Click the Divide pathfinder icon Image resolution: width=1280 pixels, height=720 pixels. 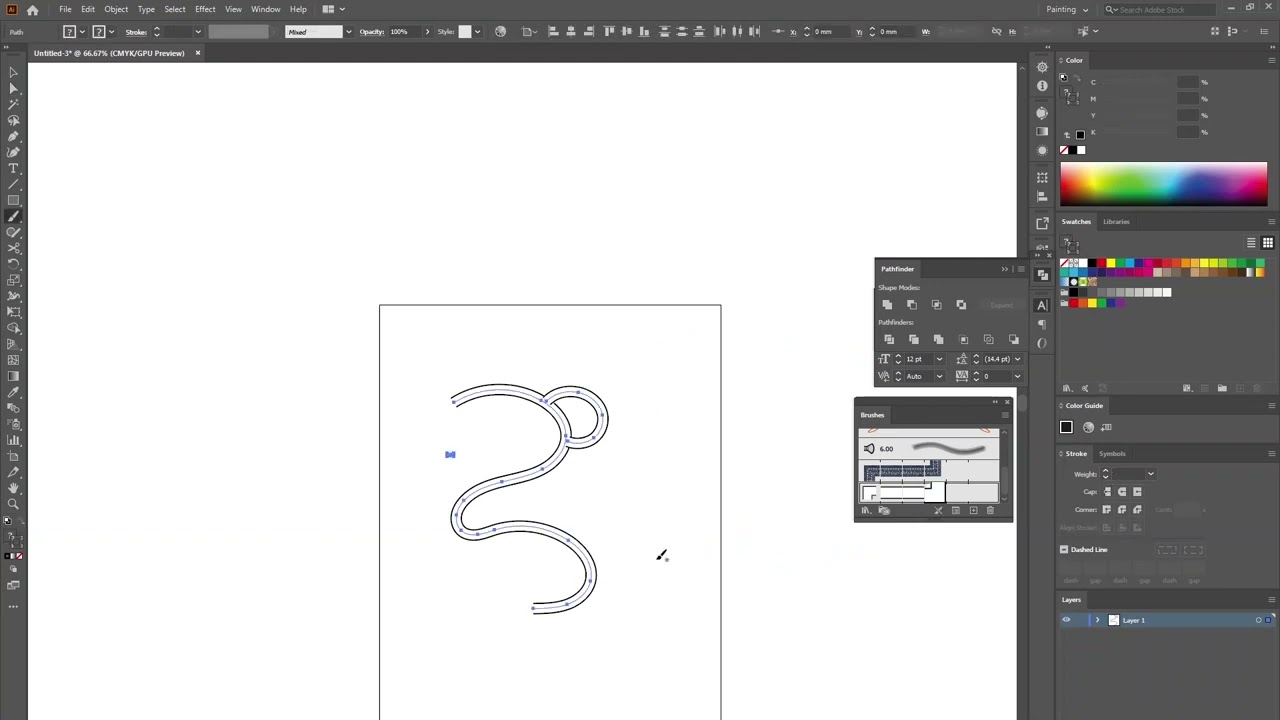click(x=889, y=340)
